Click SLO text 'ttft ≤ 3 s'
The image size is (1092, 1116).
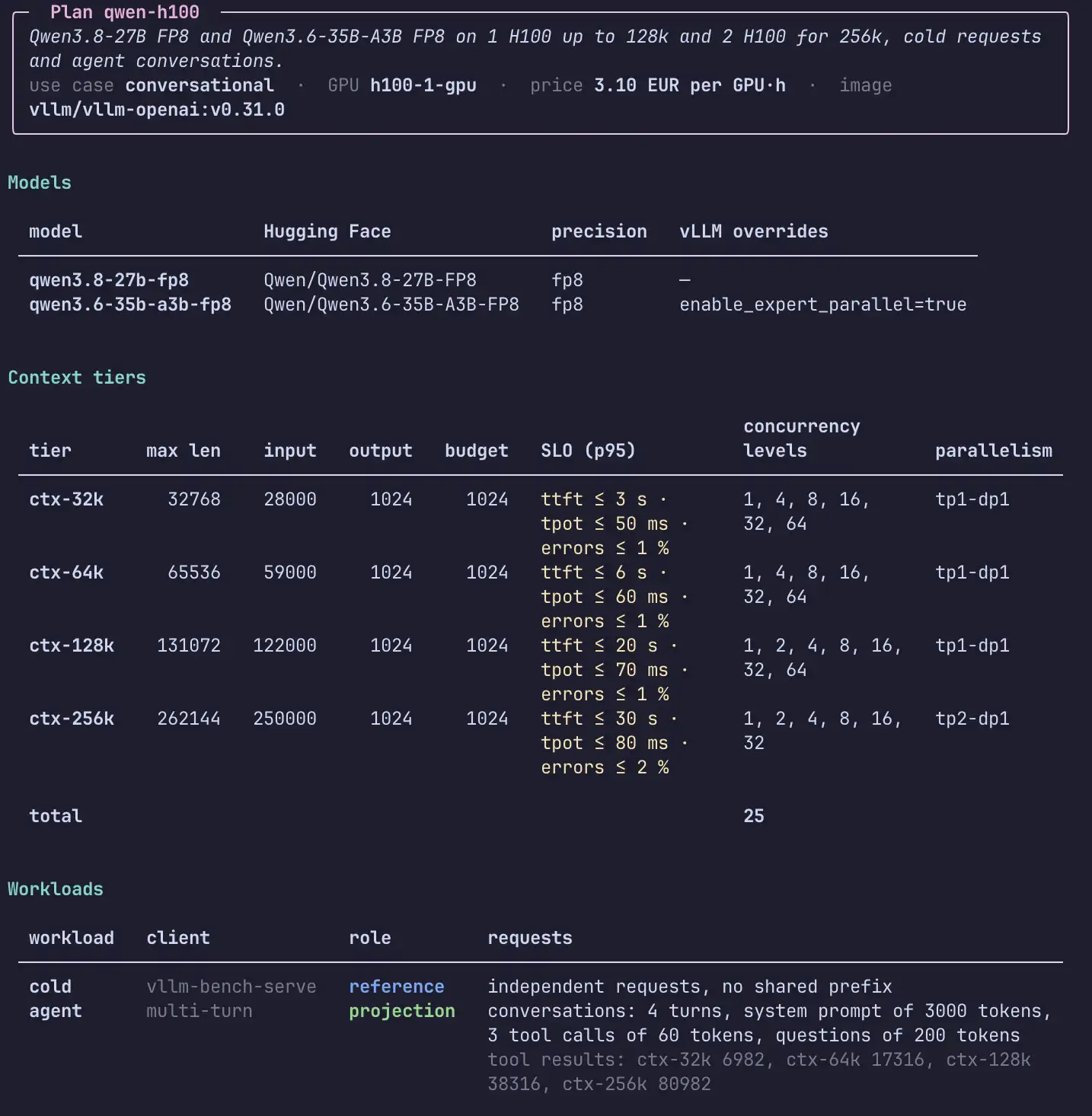[x=594, y=499]
